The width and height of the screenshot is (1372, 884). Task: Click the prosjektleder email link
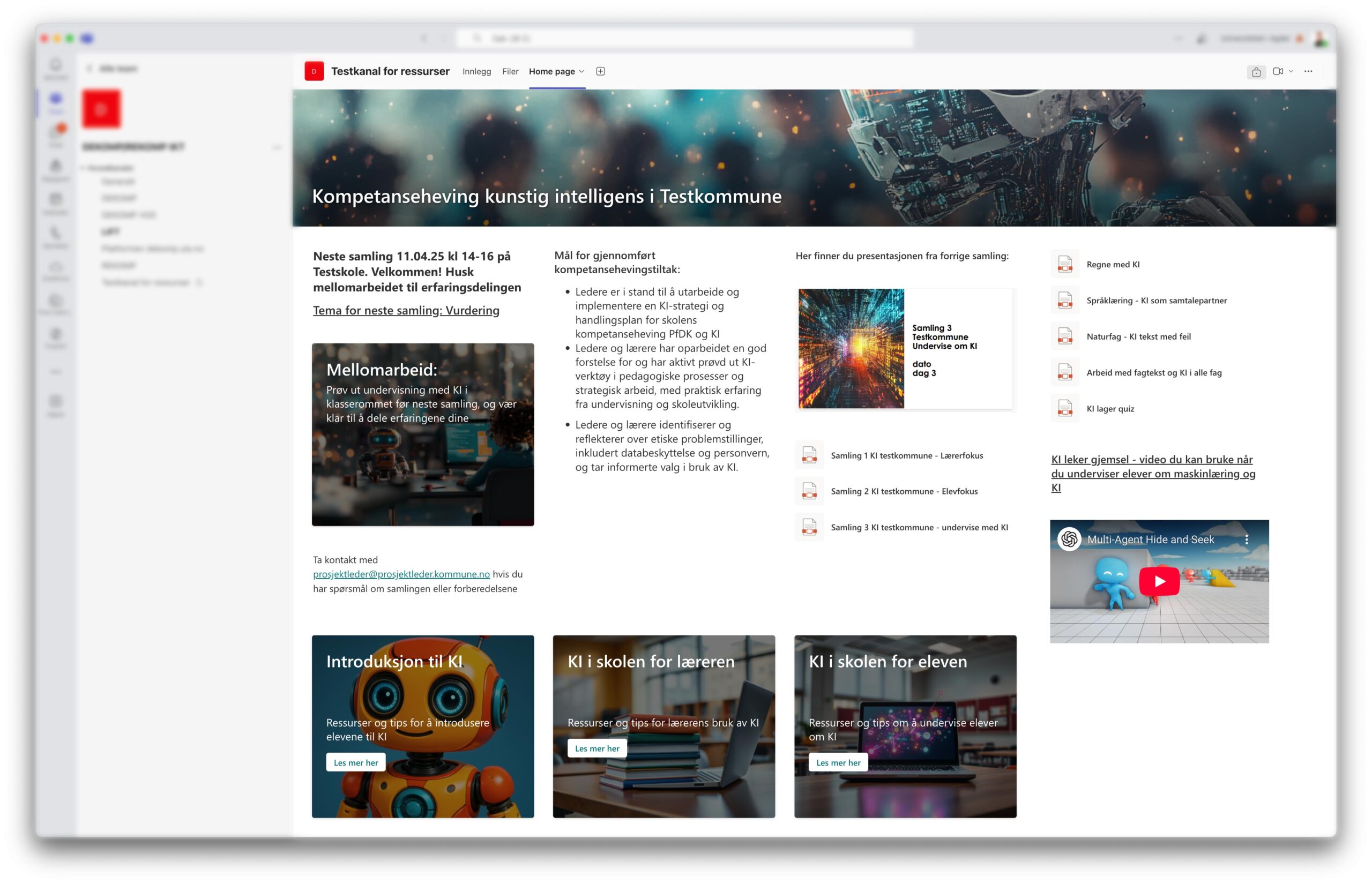pos(401,573)
